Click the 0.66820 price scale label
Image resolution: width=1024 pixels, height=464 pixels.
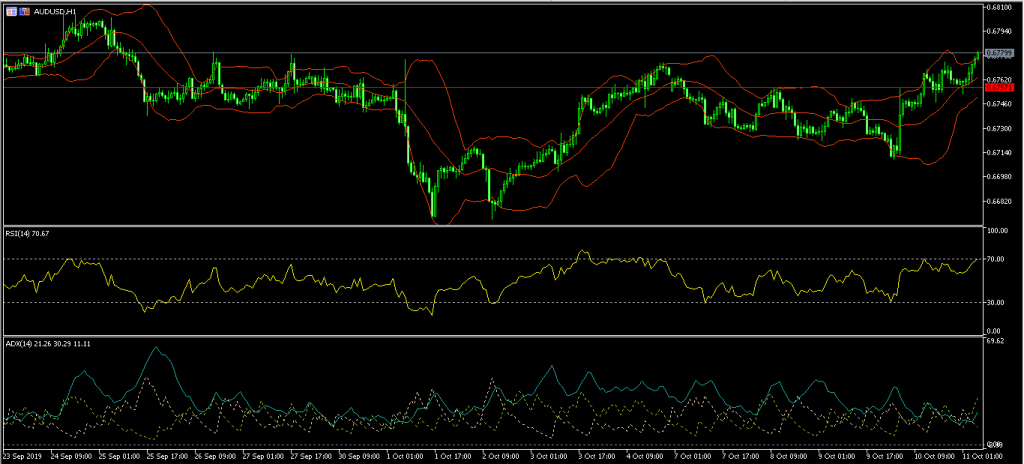coord(997,201)
